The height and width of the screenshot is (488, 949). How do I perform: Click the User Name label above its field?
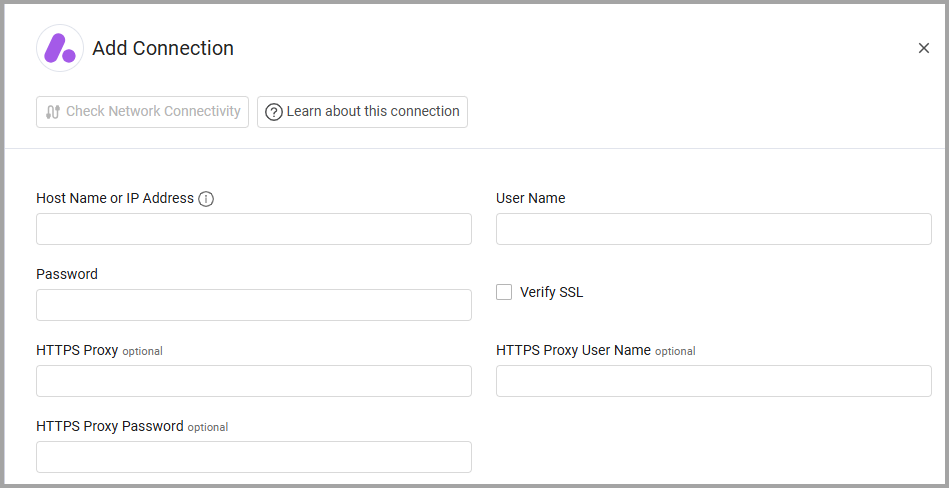tap(530, 198)
